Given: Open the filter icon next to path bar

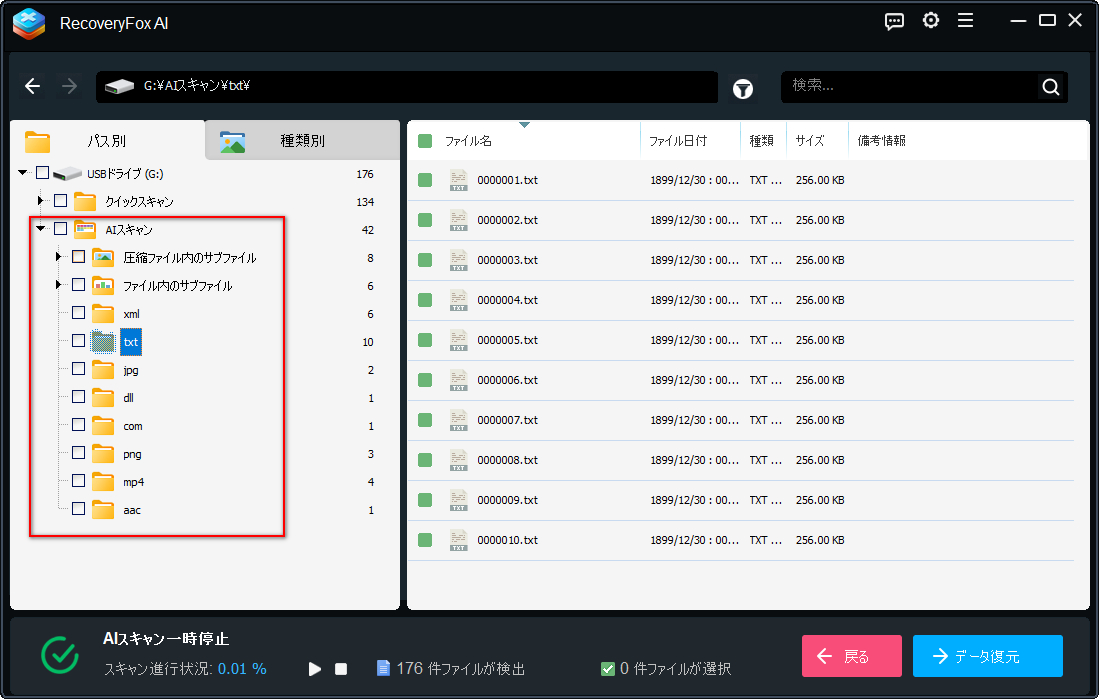Looking at the screenshot, I should click(x=742, y=88).
